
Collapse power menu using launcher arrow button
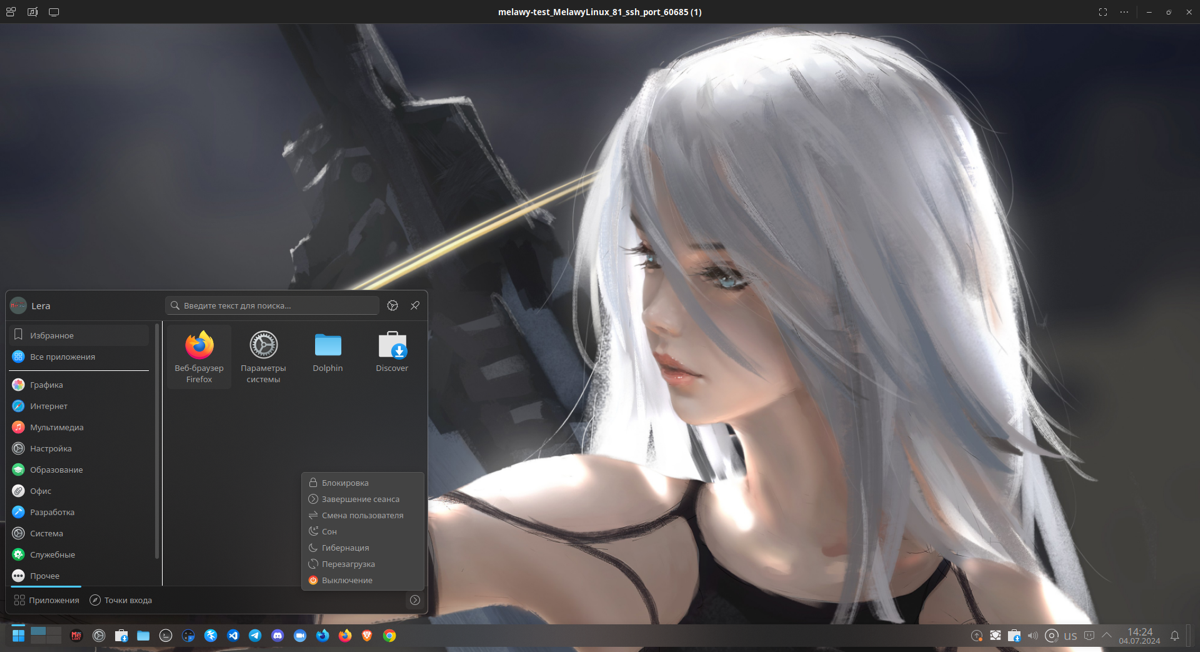(x=415, y=600)
